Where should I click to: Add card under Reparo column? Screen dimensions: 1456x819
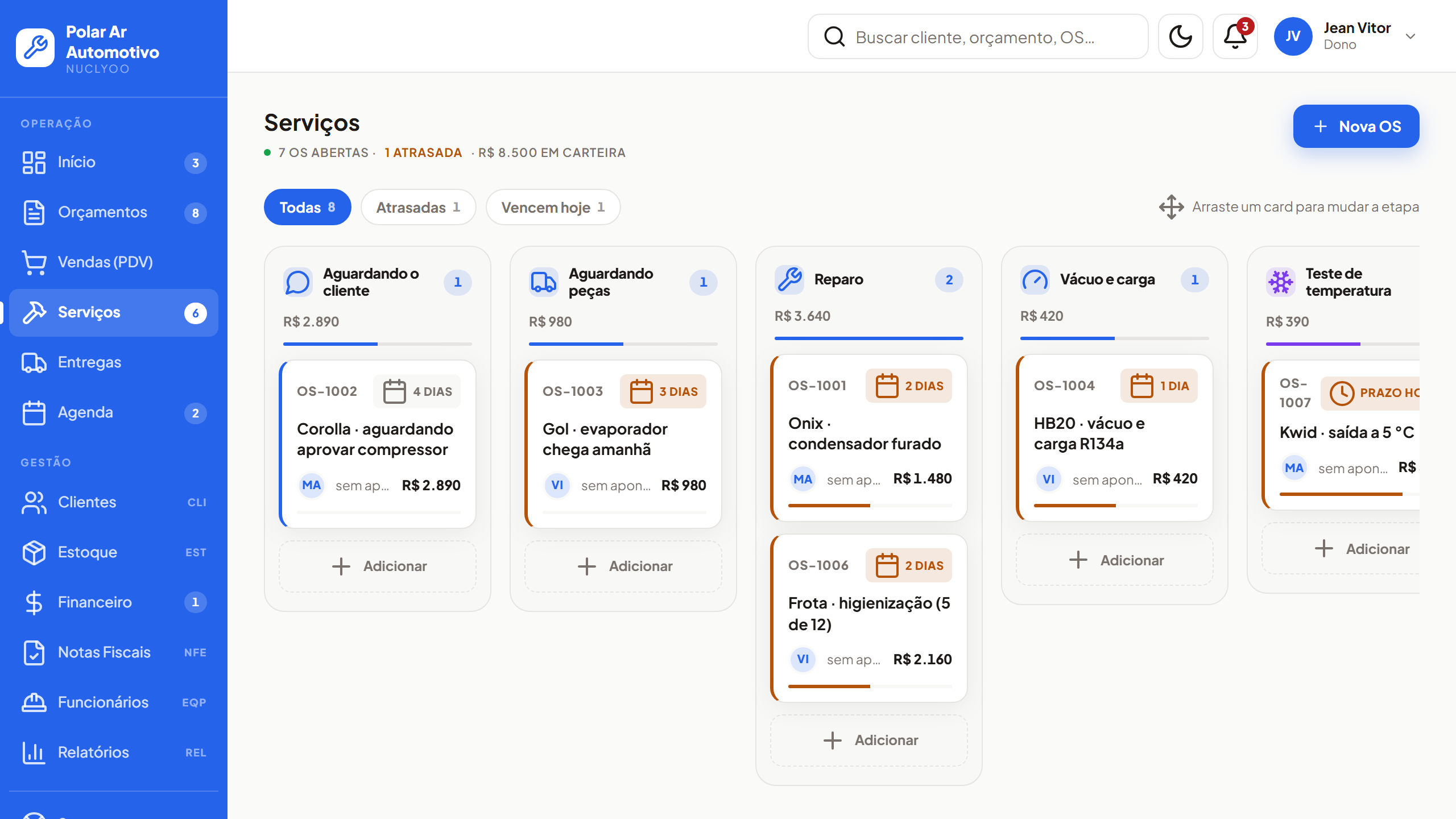869,741
